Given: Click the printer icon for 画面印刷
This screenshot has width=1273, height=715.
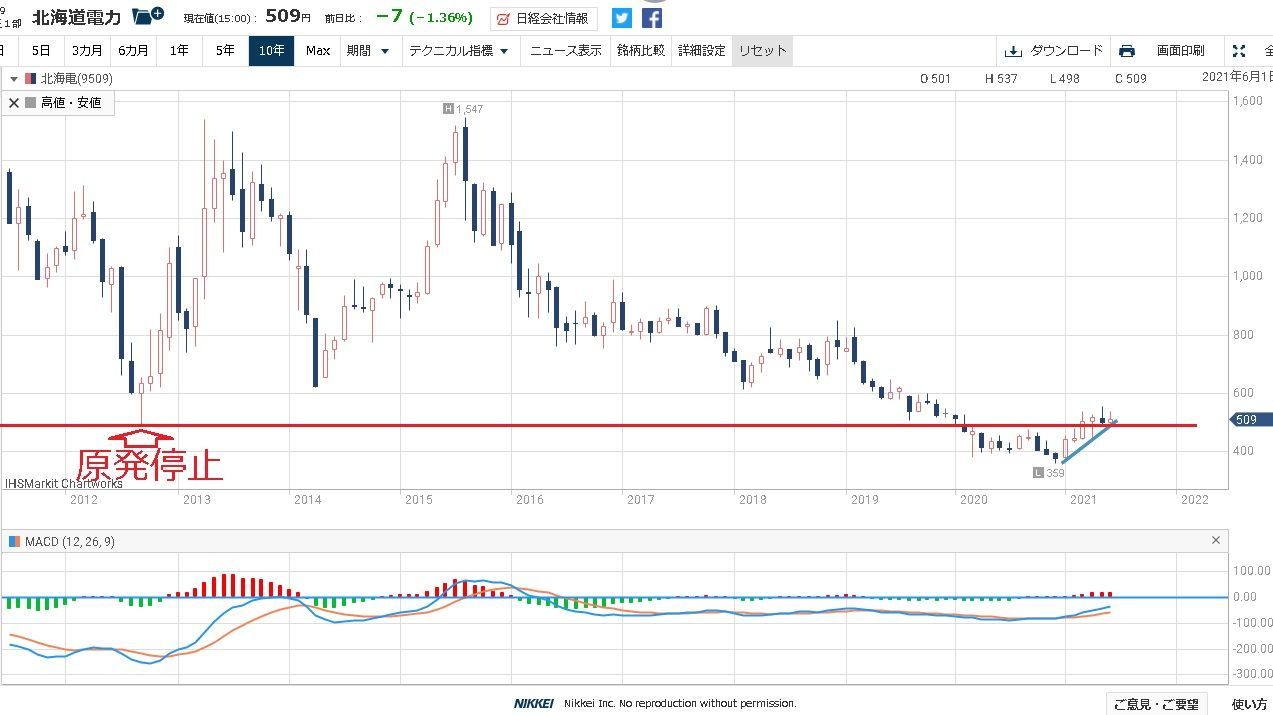Looking at the screenshot, I should [1127, 51].
